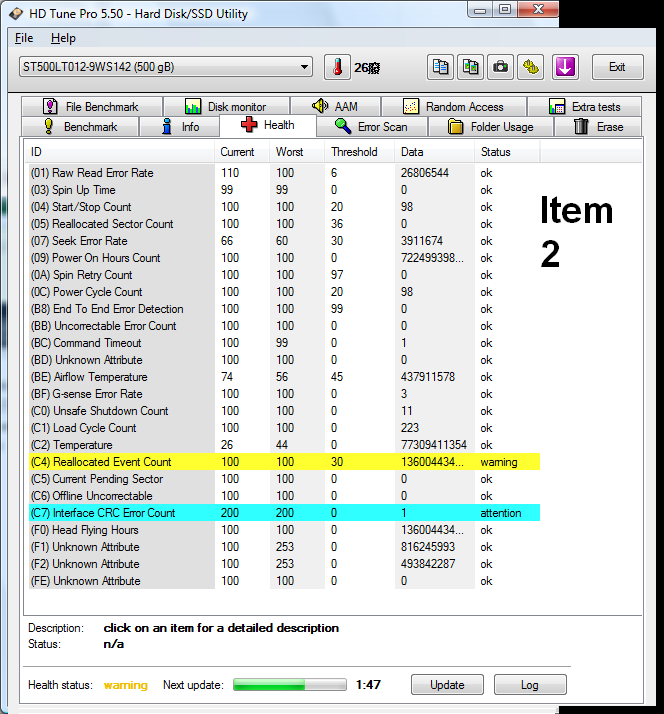664x714 pixels.
Task: Open the File menu
Action: point(24,38)
